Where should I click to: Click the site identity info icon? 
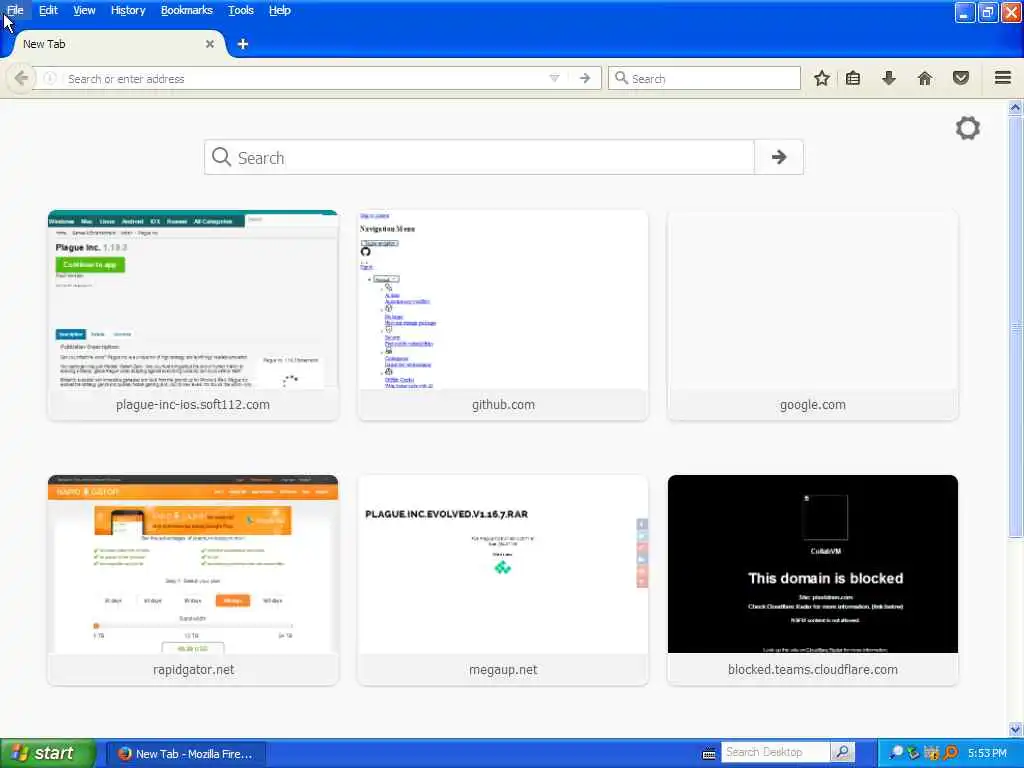(x=50, y=78)
